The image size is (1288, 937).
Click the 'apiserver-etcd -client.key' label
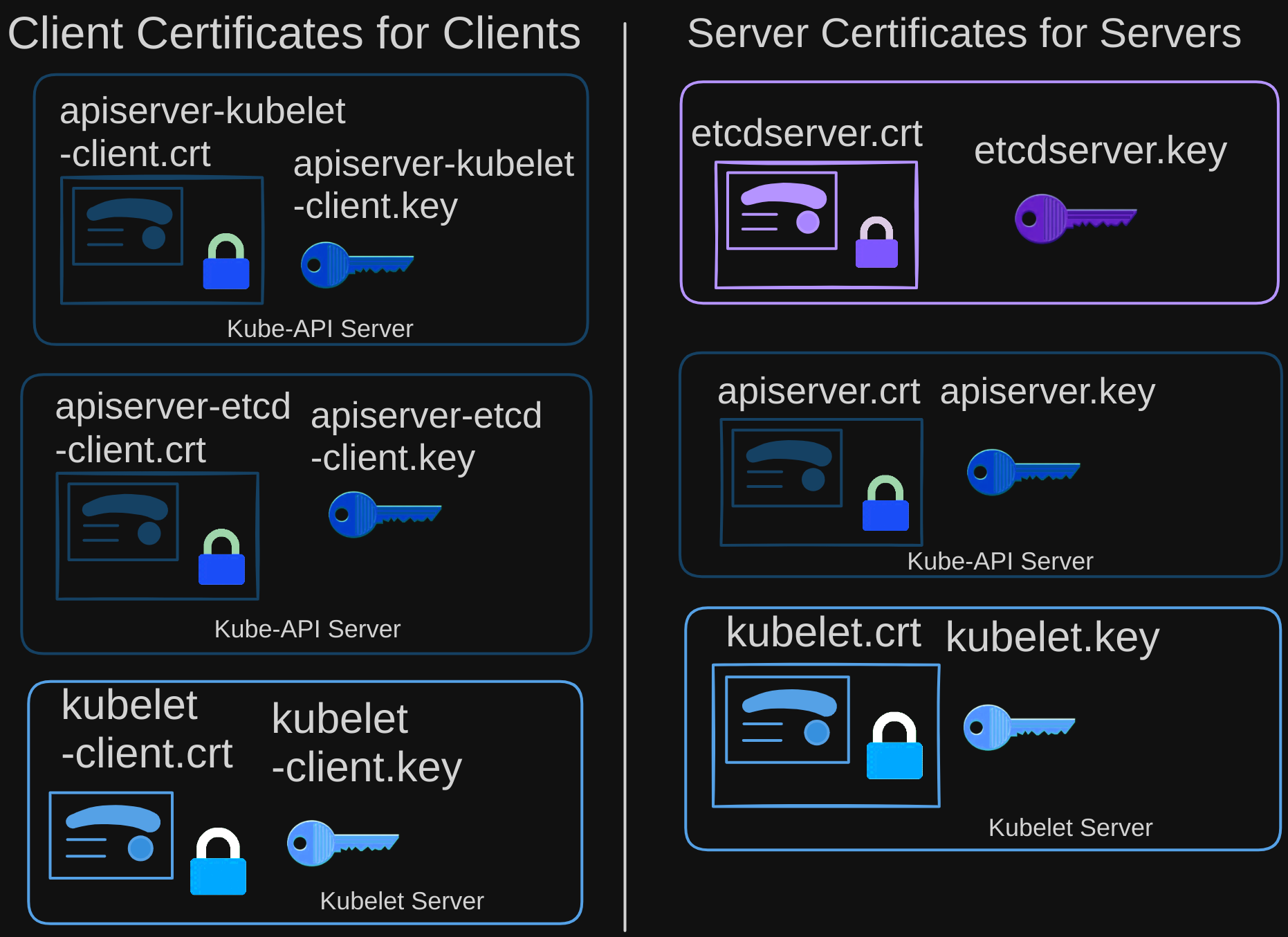(x=426, y=437)
